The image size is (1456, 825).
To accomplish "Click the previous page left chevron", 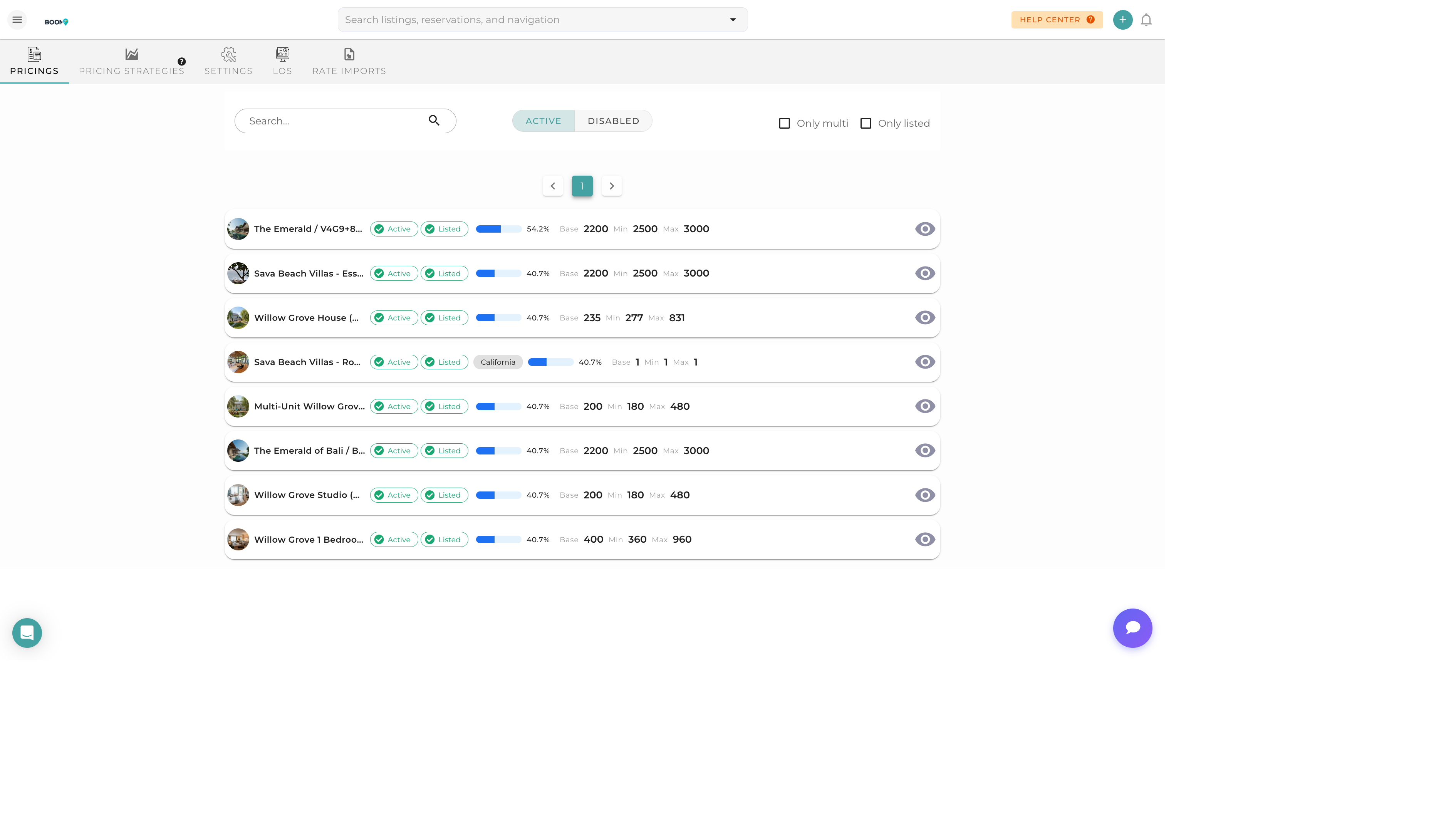I will [552, 186].
